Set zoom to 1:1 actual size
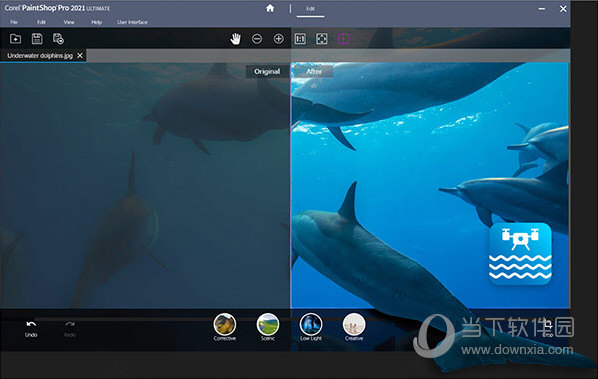Screen dimensions: 598x379 300,39
